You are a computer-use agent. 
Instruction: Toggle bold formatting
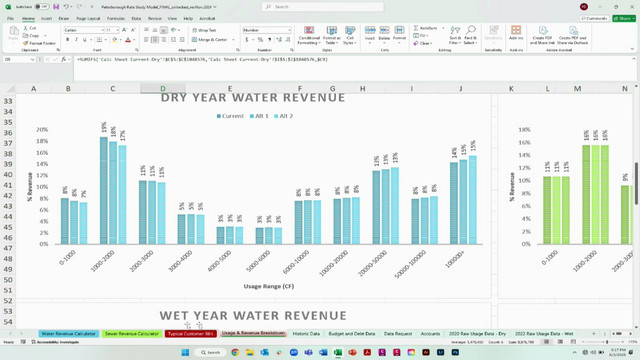click(x=67, y=40)
